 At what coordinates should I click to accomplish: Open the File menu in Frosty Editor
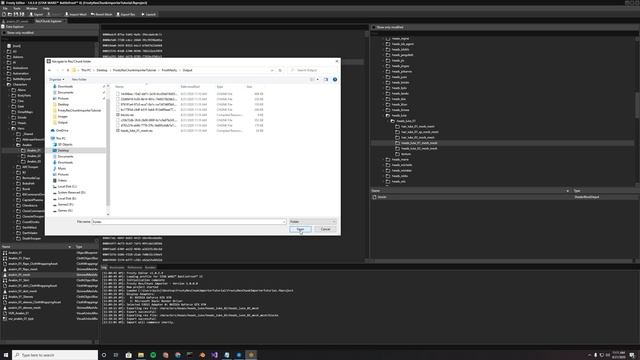pyautogui.click(x=5, y=8)
